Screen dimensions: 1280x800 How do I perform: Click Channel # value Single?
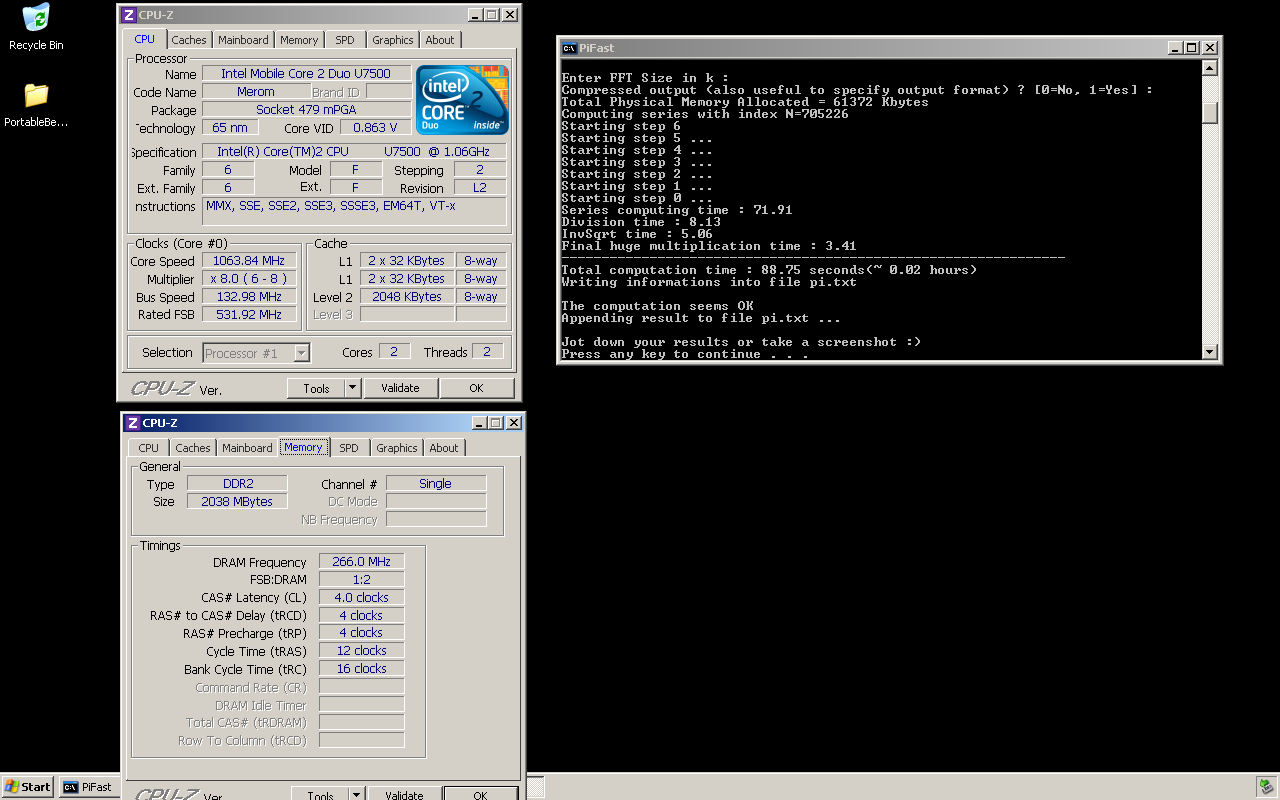pos(436,484)
